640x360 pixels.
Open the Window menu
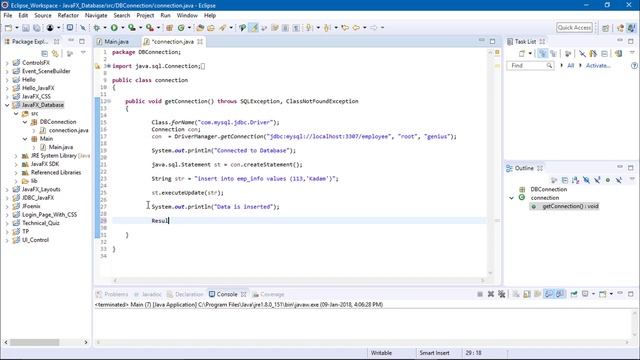[187, 16]
